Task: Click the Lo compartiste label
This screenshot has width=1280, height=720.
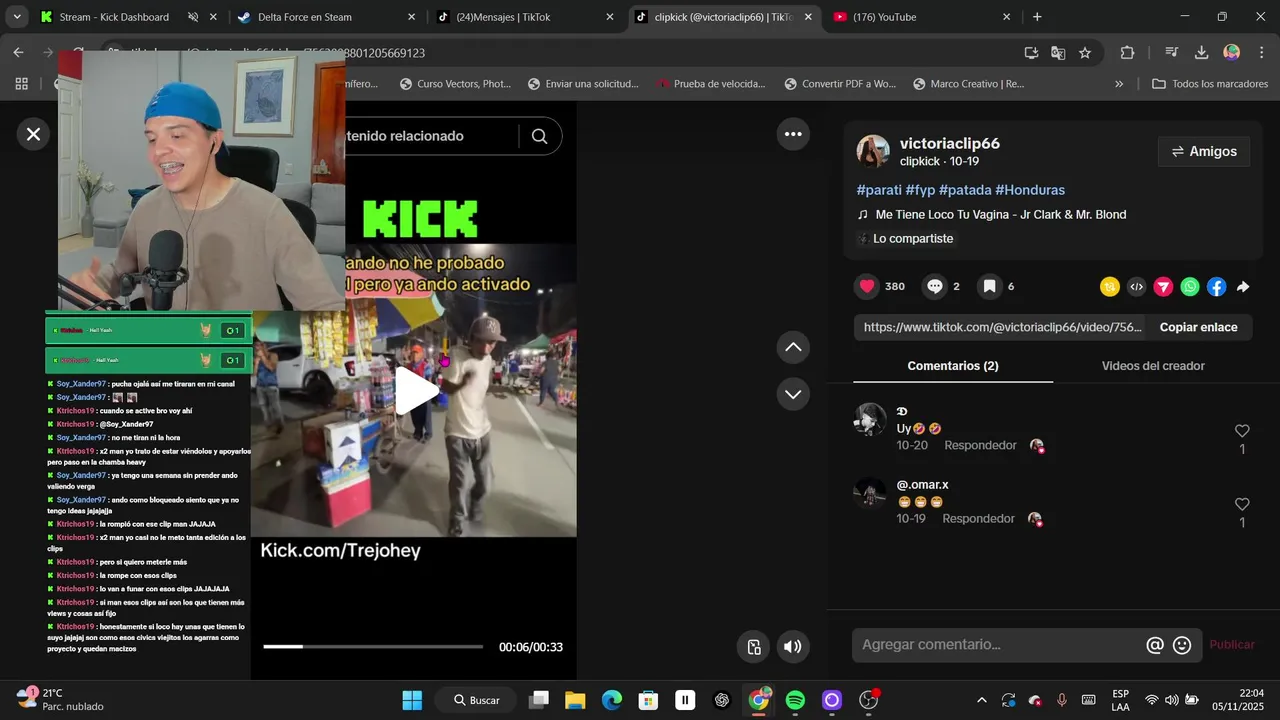Action: pyautogui.click(x=906, y=238)
